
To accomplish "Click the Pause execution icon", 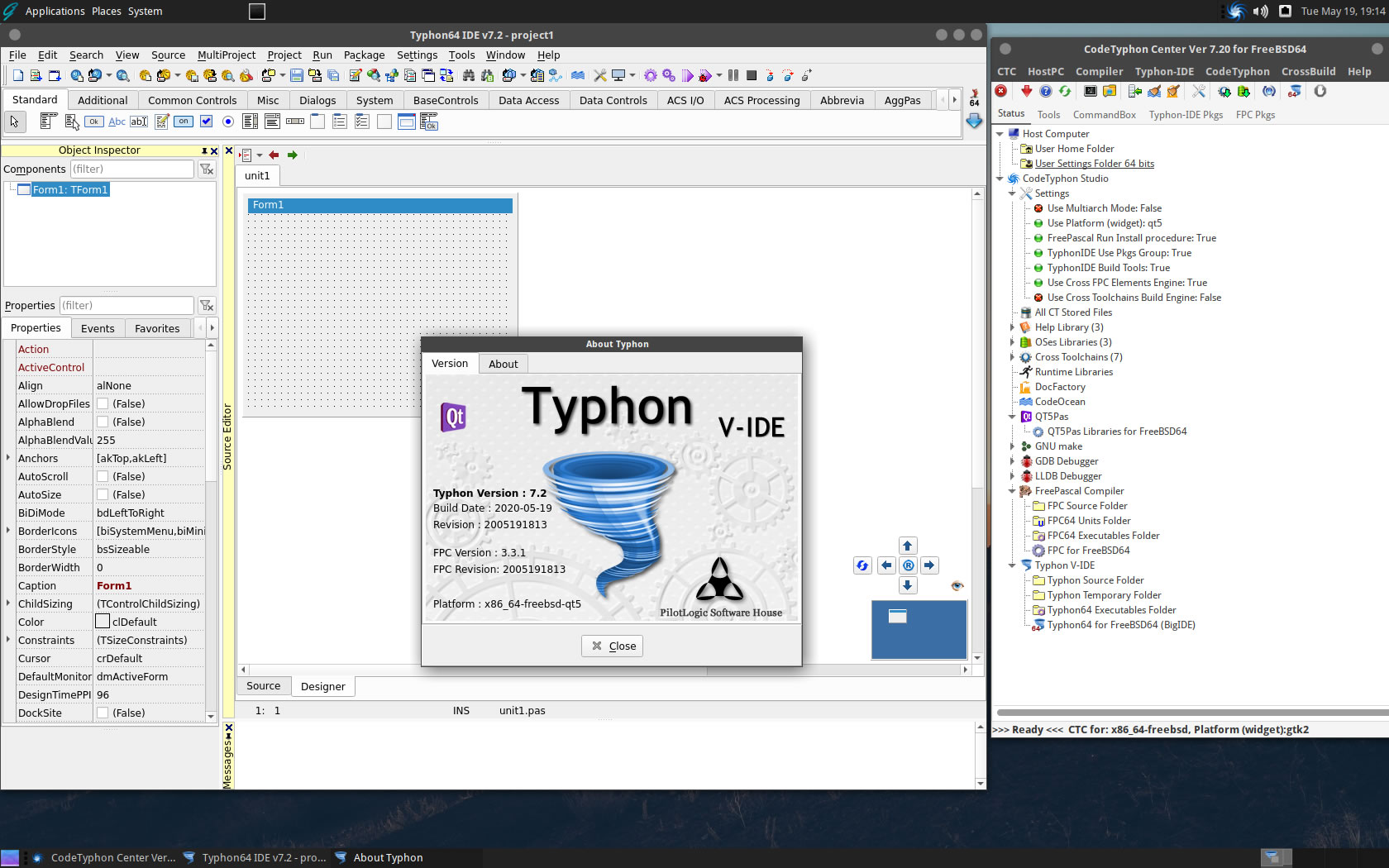I will pos(733,75).
